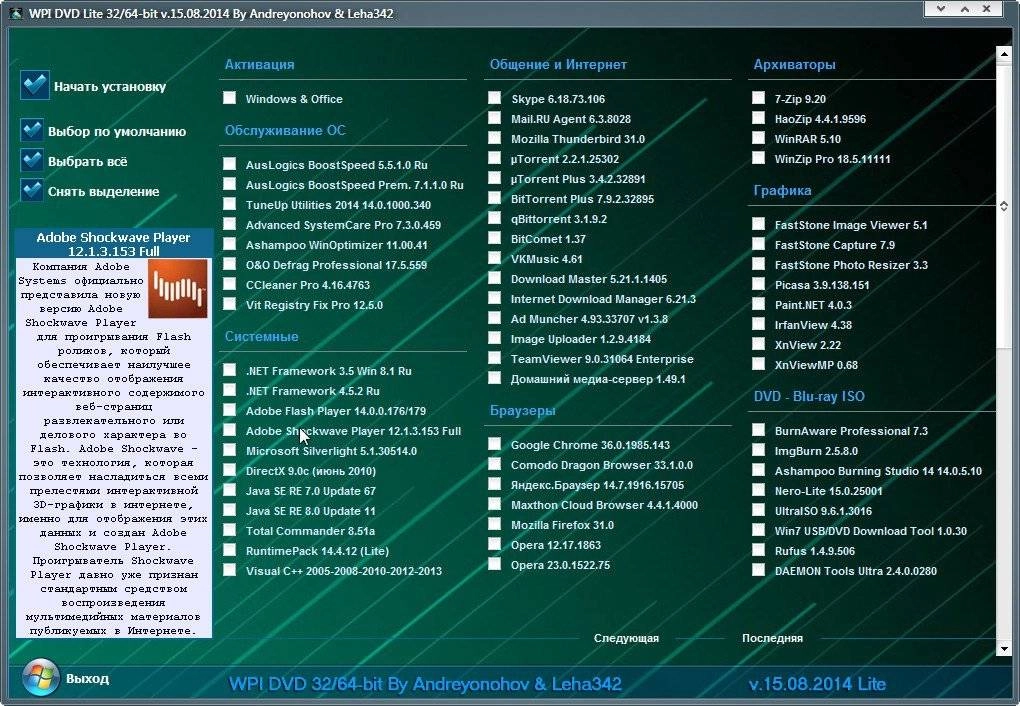This screenshot has height=706, width=1020.
Task: Check Google Chrome 36.0.1985.143
Action: tap(494, 444)
